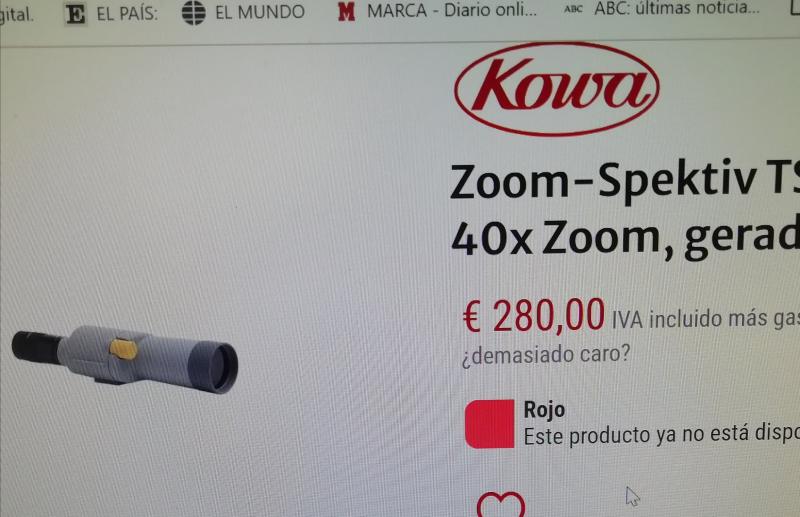Click the bookmark folder icon at far right

[x=795, y=7]
